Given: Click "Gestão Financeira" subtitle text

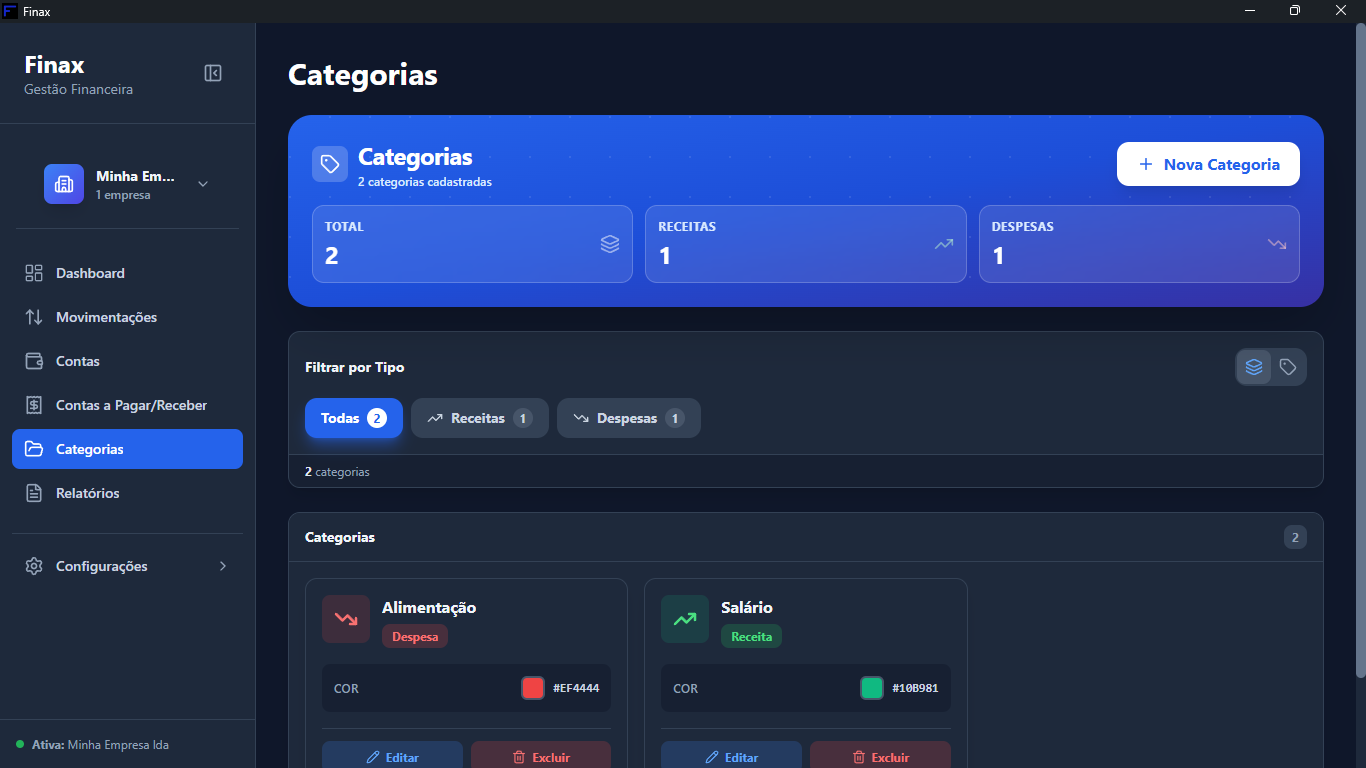Looking at the screenshot, I should [78, 89].
